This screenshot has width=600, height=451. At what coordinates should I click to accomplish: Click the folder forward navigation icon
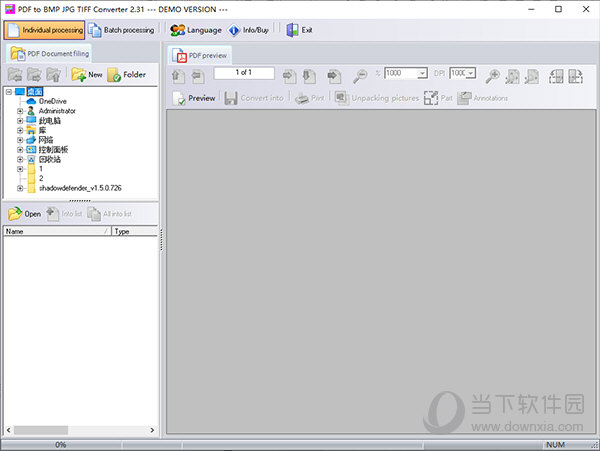[x=34, y=75]
